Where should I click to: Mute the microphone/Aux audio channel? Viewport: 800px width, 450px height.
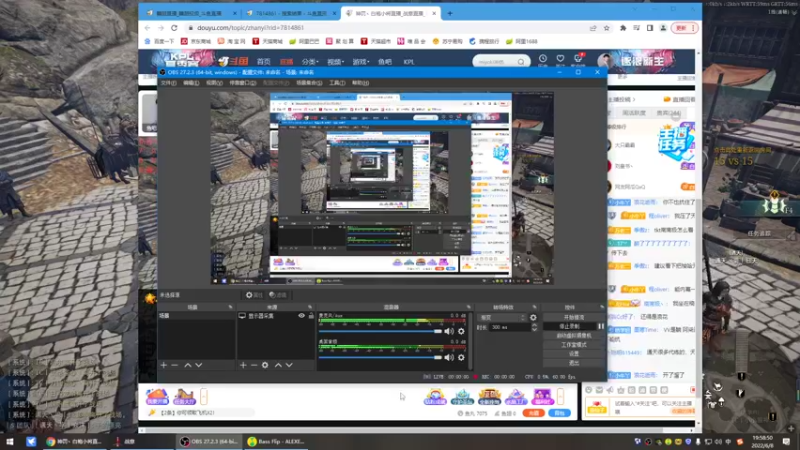click(x=449, y=332)
